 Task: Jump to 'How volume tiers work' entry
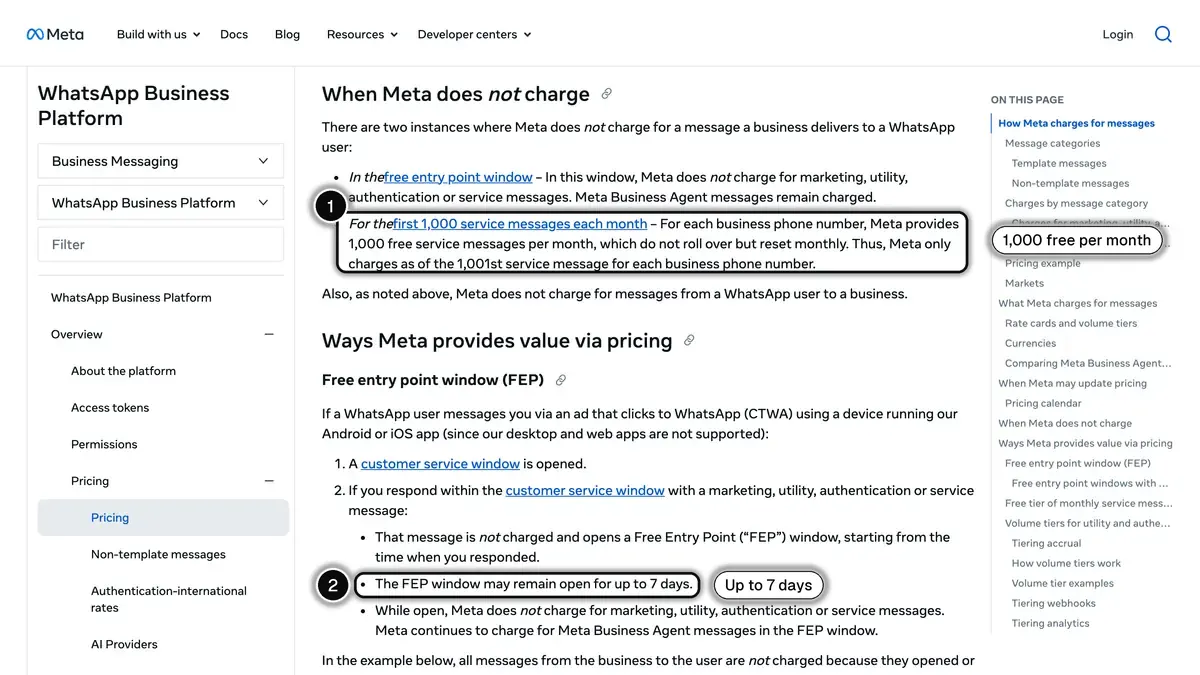1066,563
